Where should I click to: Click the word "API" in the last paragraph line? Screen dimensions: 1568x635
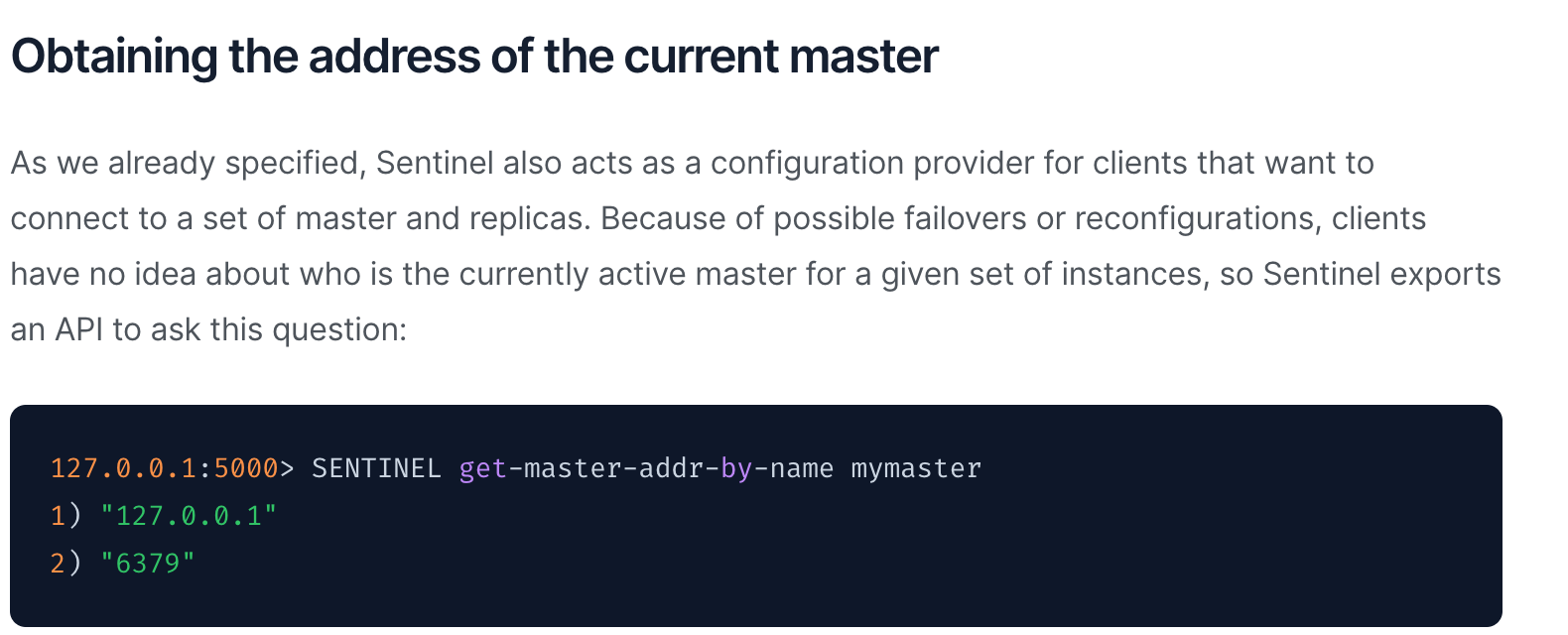(78, 329)
